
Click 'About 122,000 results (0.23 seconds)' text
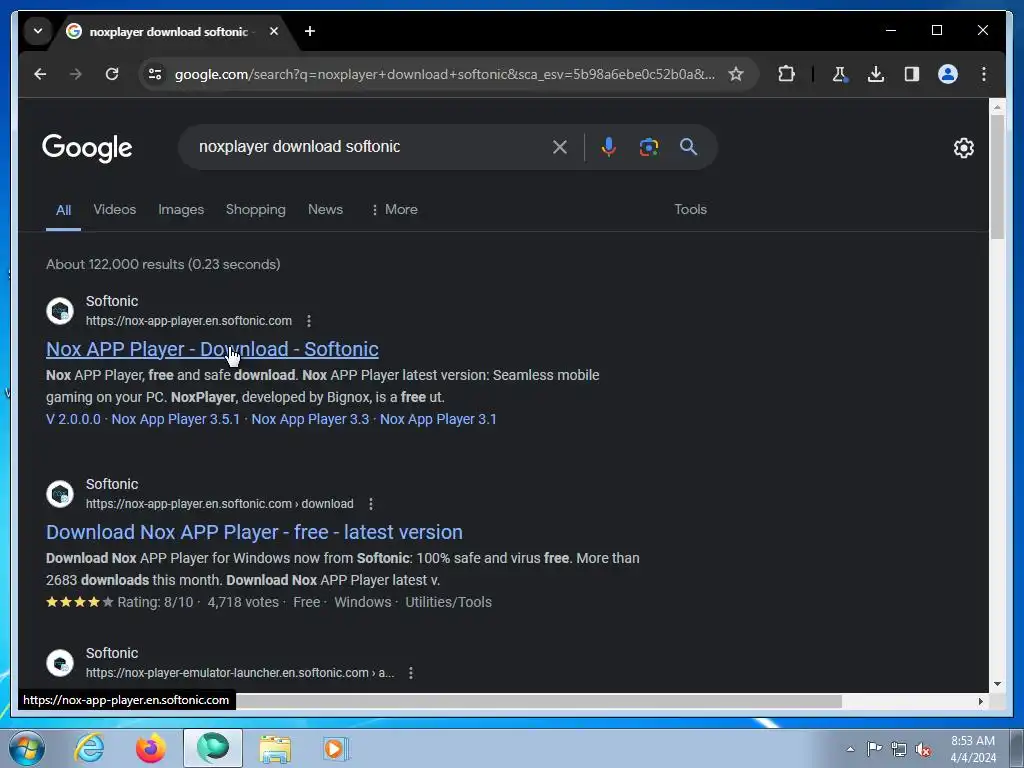(x=163, y=264)
